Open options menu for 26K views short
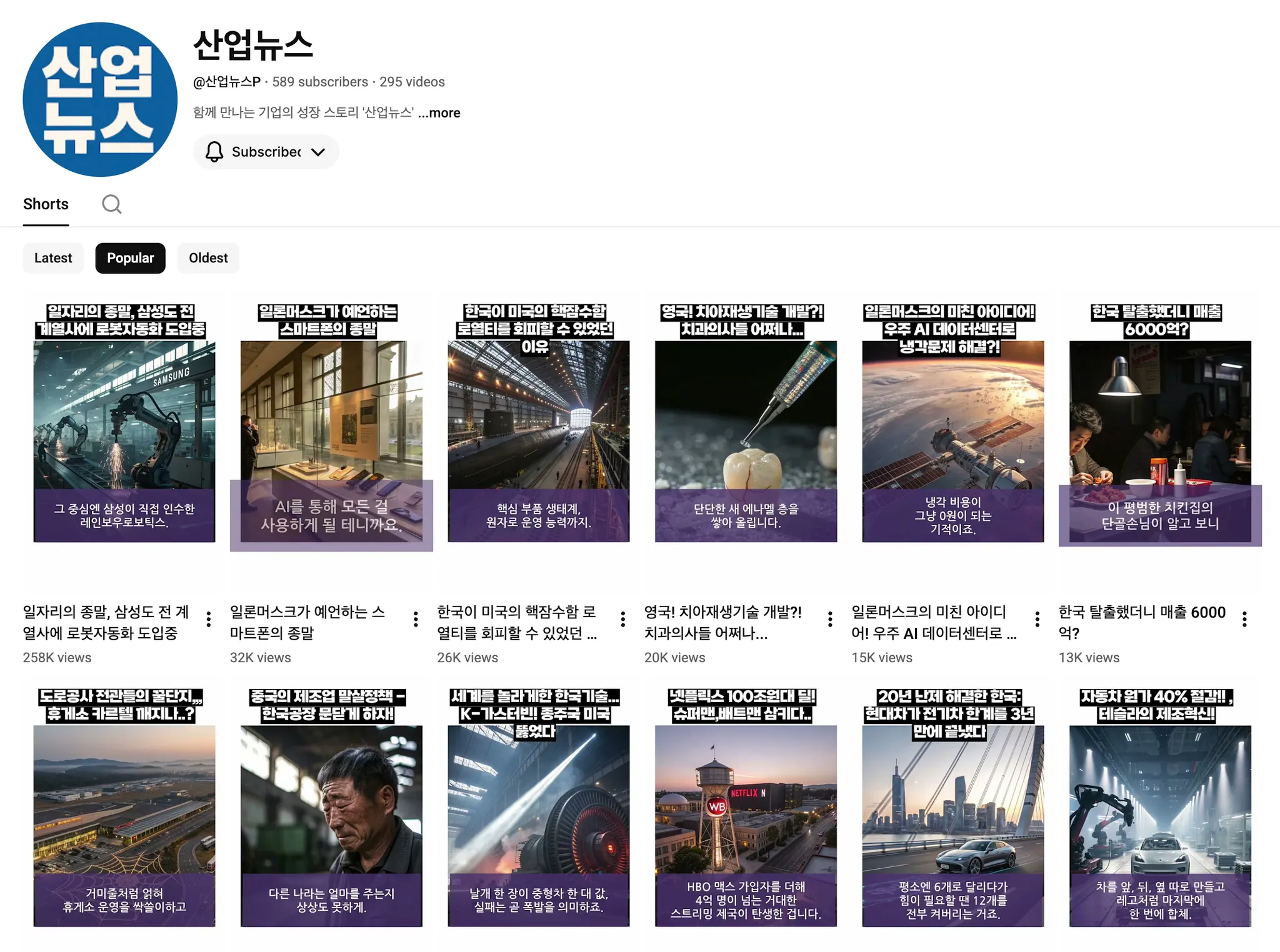 click(x=623, y=619)
